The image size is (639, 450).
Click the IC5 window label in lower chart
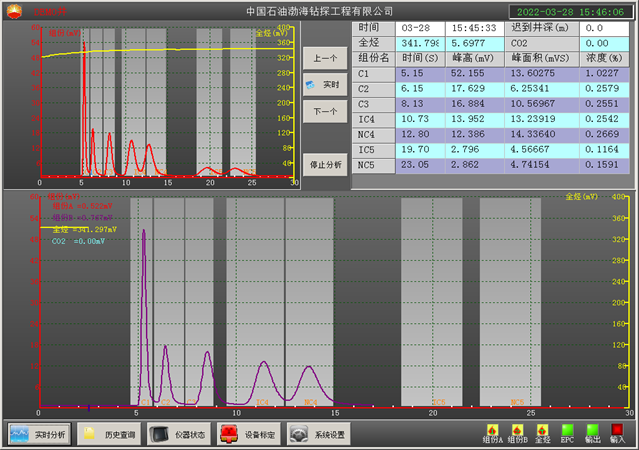pyautogui.click(x=438, y=402)
